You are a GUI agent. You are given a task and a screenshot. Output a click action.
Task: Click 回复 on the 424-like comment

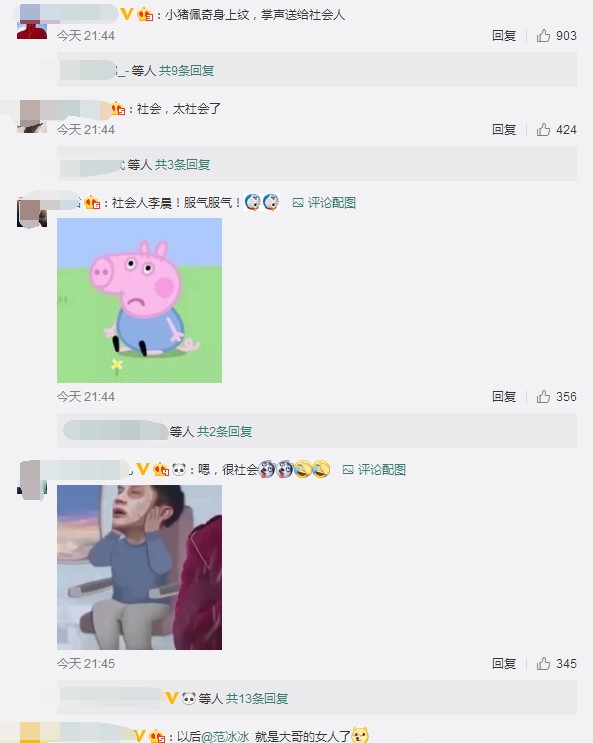pyautogui.click(x=504, y=129)
